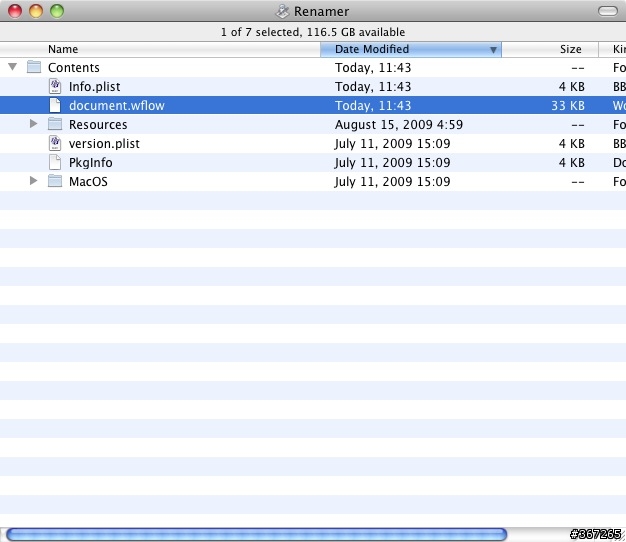Click the August 15, 2009 4:59 date
This screenshot has height=542, width=626.
tap(399, 125)
